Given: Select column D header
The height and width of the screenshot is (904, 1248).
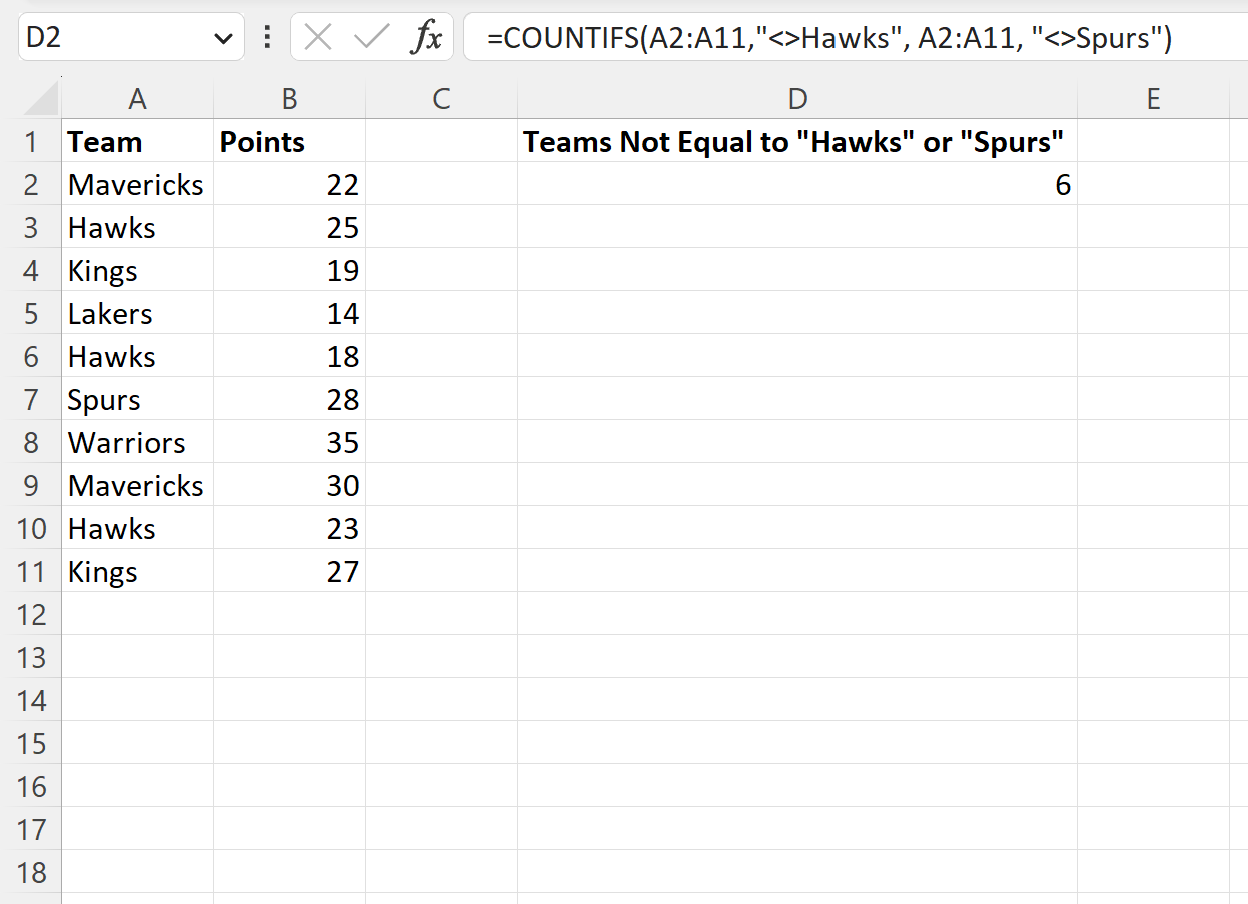Looking at the screenshot, I should coord(796,97).
